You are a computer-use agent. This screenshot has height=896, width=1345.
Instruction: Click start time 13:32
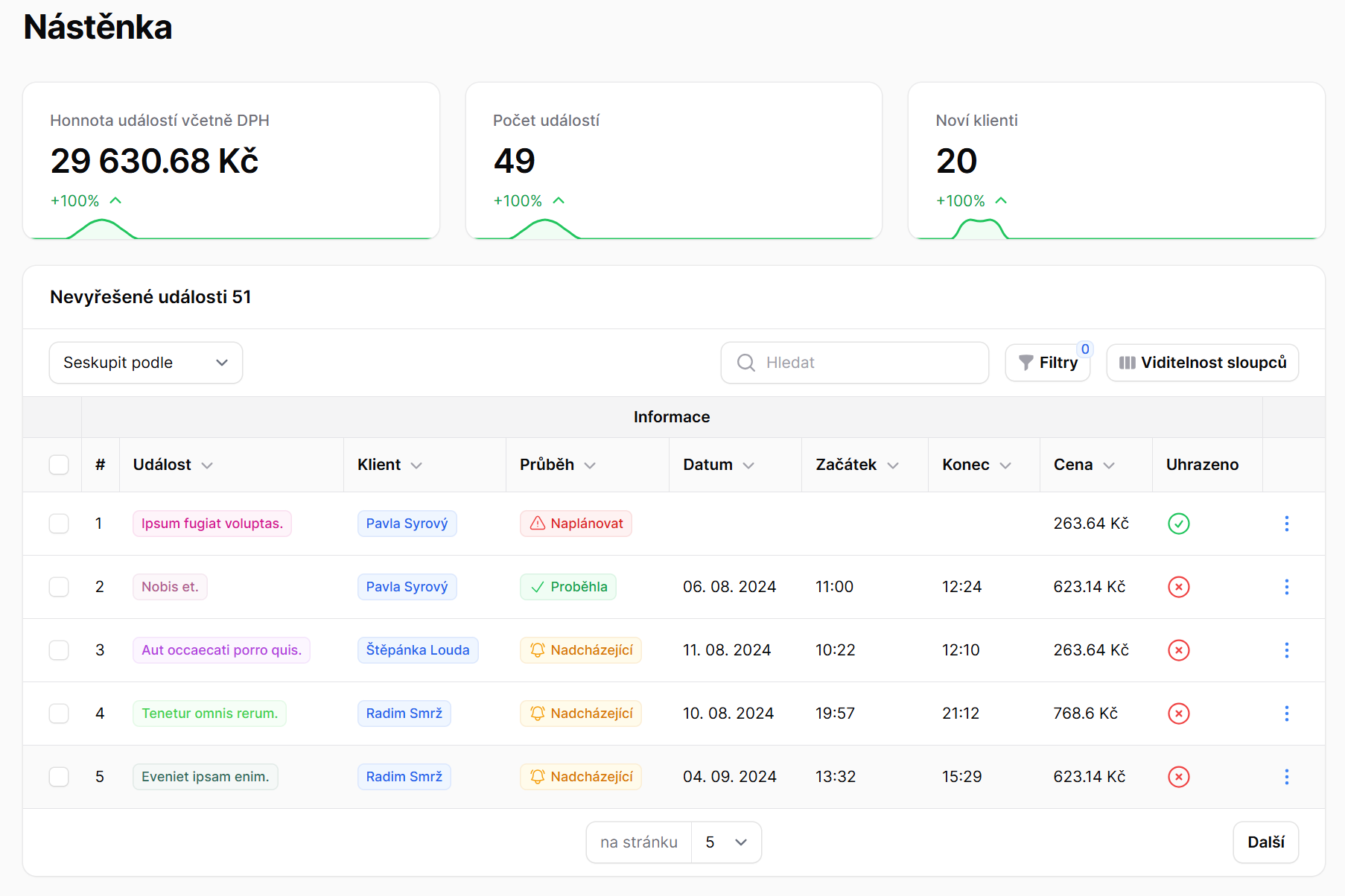click(x=836, y=777)
